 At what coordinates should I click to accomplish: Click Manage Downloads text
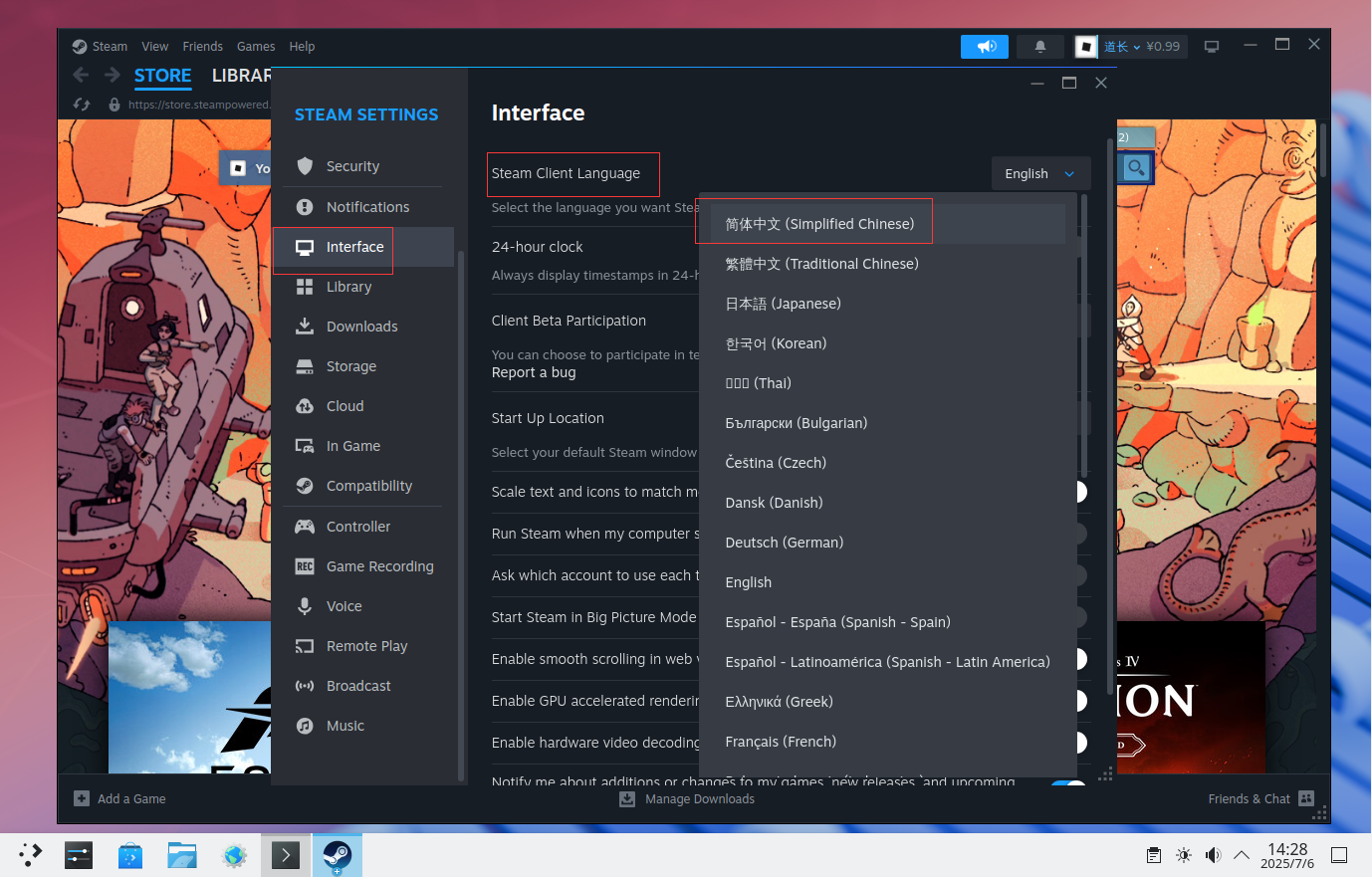(700, 798)
